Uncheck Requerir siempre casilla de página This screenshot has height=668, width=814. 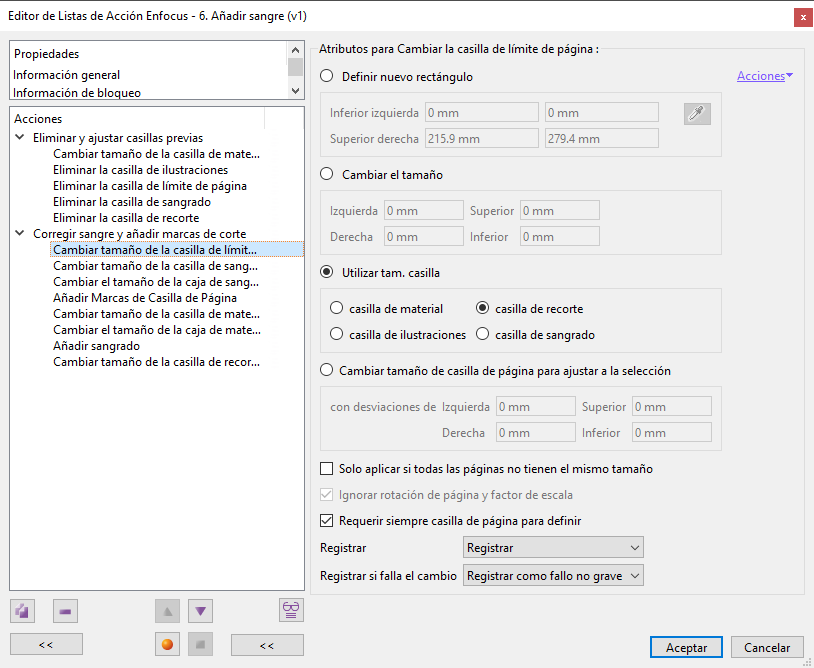click(x=327, y=521)
